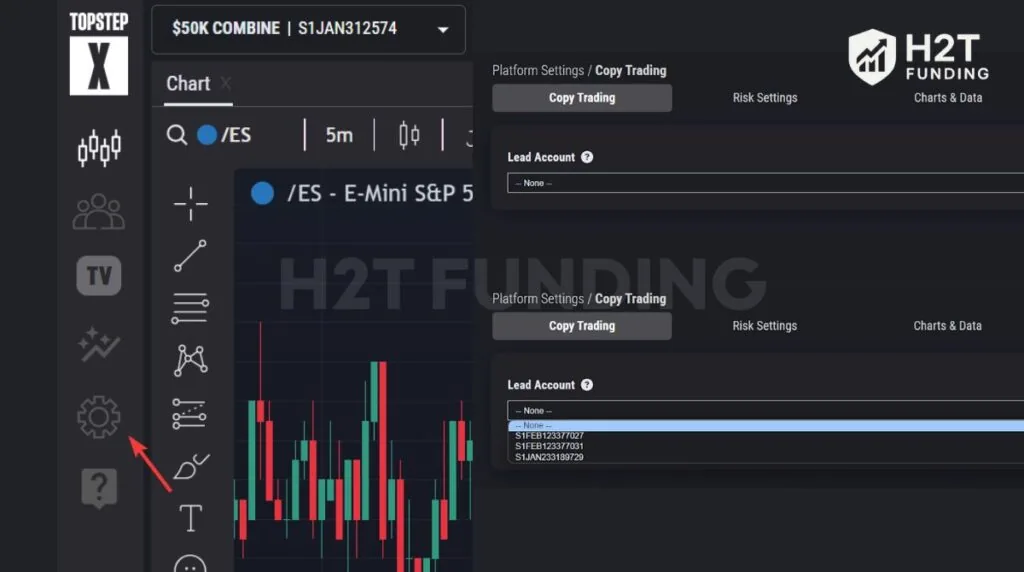Viewport: 1024px width, 572px height.
Task: Select upper Charts & Data tab
Action: [948, 98]
